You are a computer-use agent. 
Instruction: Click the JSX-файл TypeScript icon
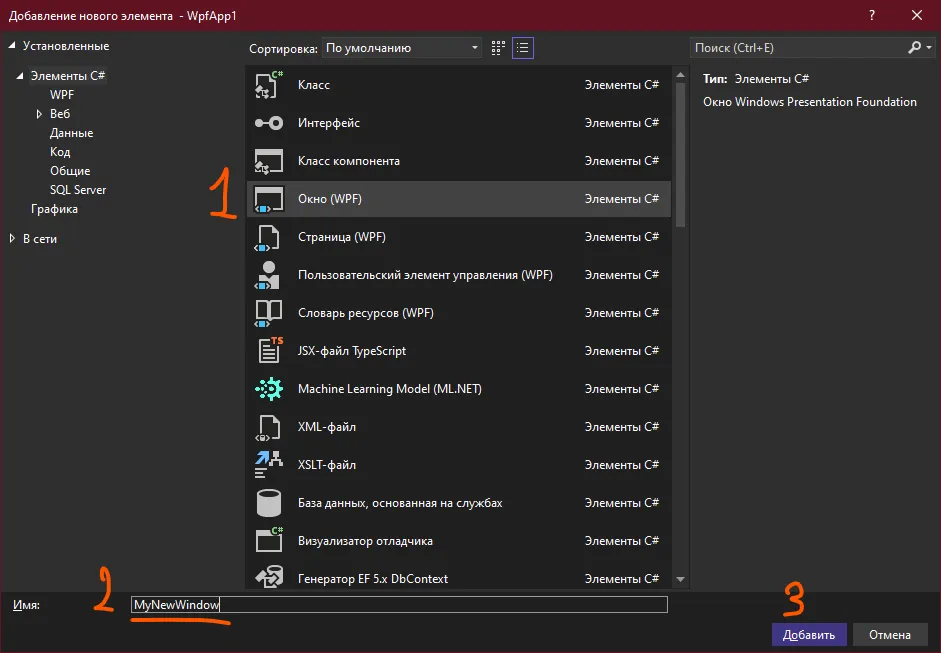click(269, 351)
